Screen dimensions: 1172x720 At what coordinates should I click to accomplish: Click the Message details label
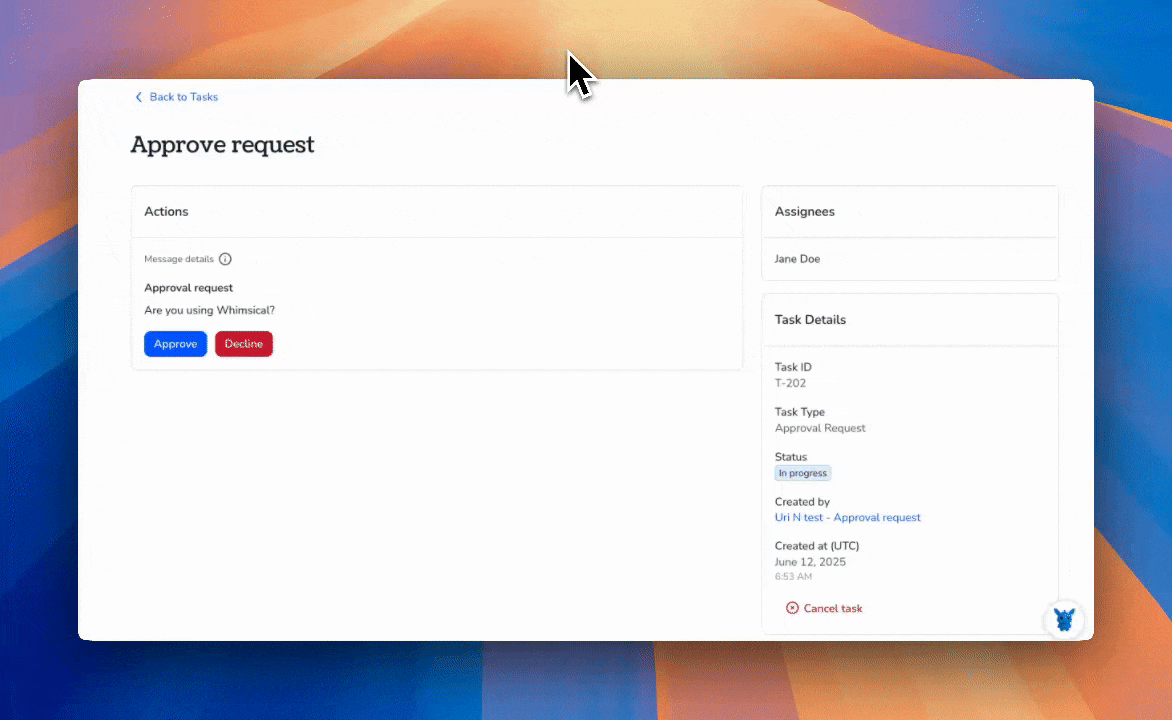pos(179,259)
